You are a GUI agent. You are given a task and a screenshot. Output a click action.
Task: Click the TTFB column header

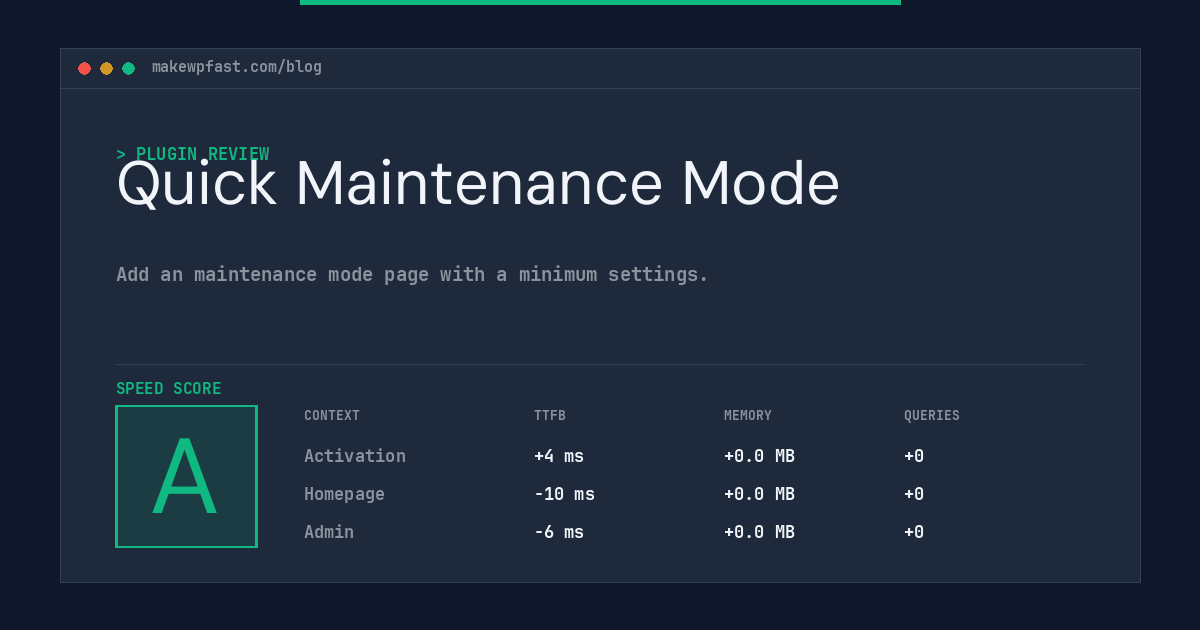click(550, 416)
